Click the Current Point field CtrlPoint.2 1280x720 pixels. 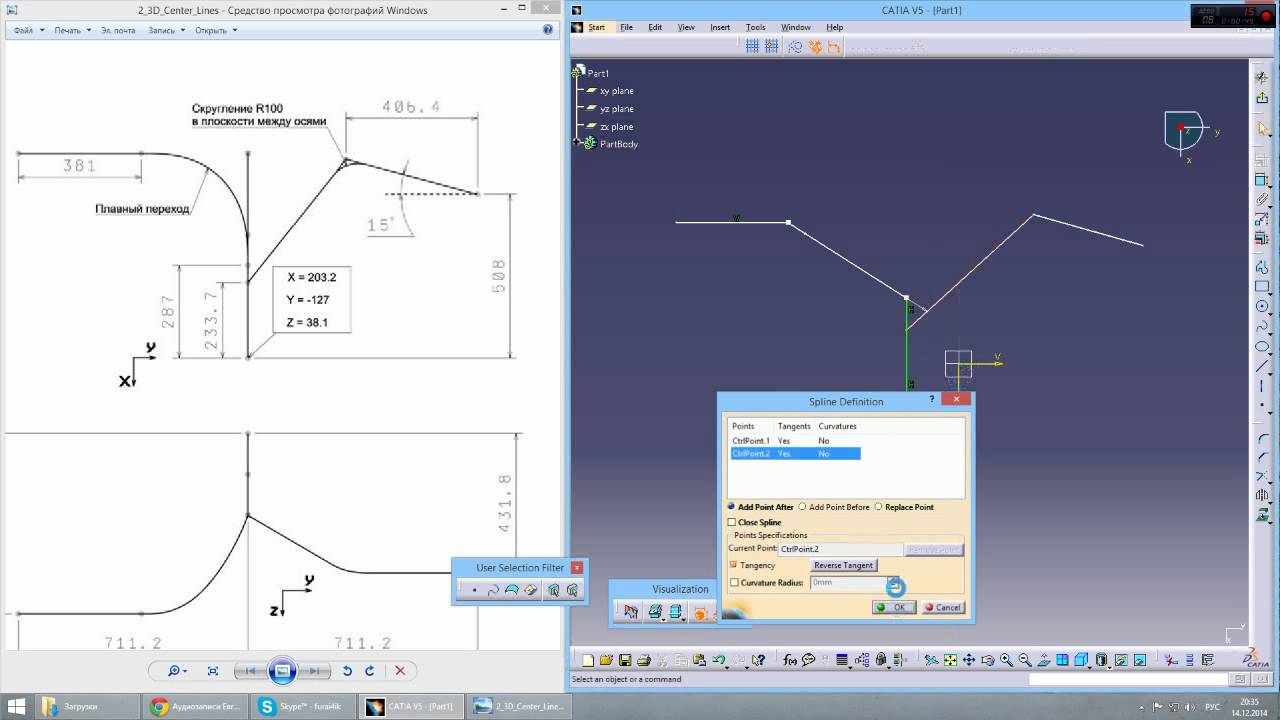840,549
